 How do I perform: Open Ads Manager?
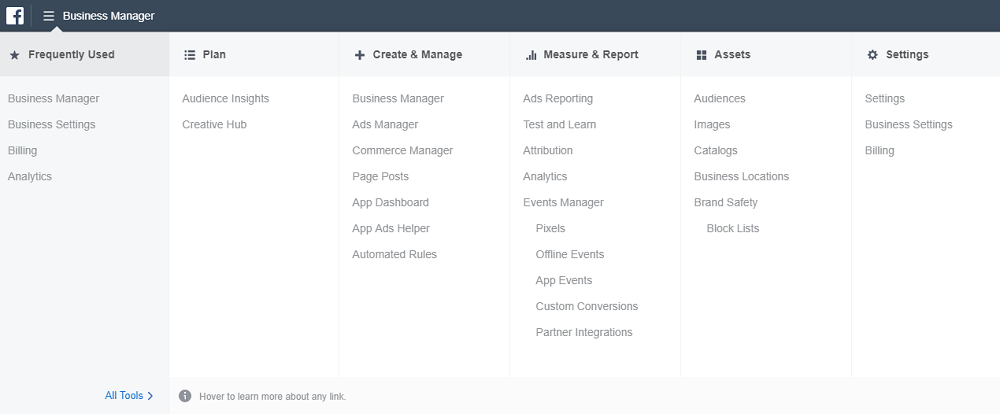point(385,124)
